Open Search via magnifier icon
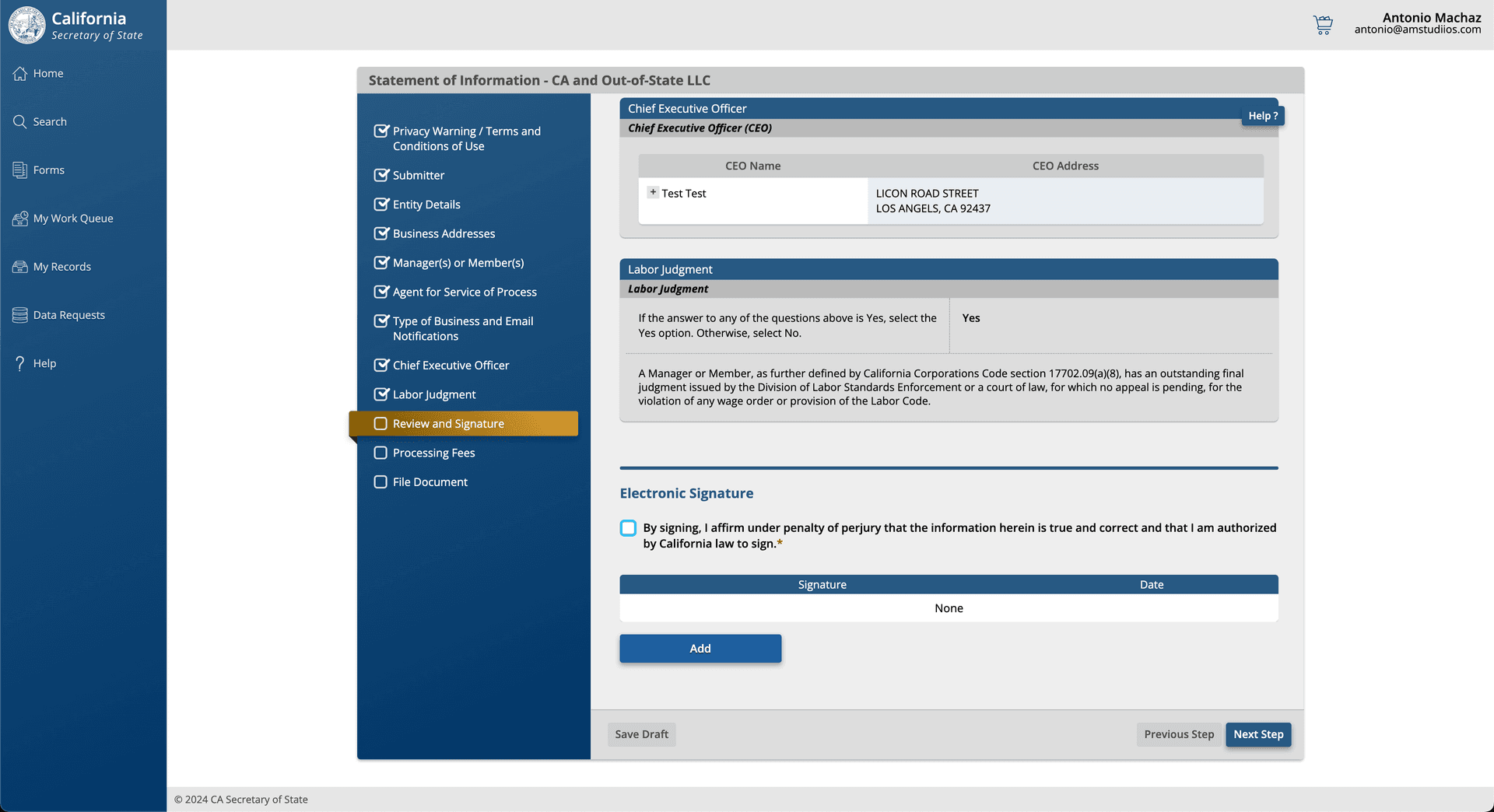1494x812 pixels. (x=20, y=121)
